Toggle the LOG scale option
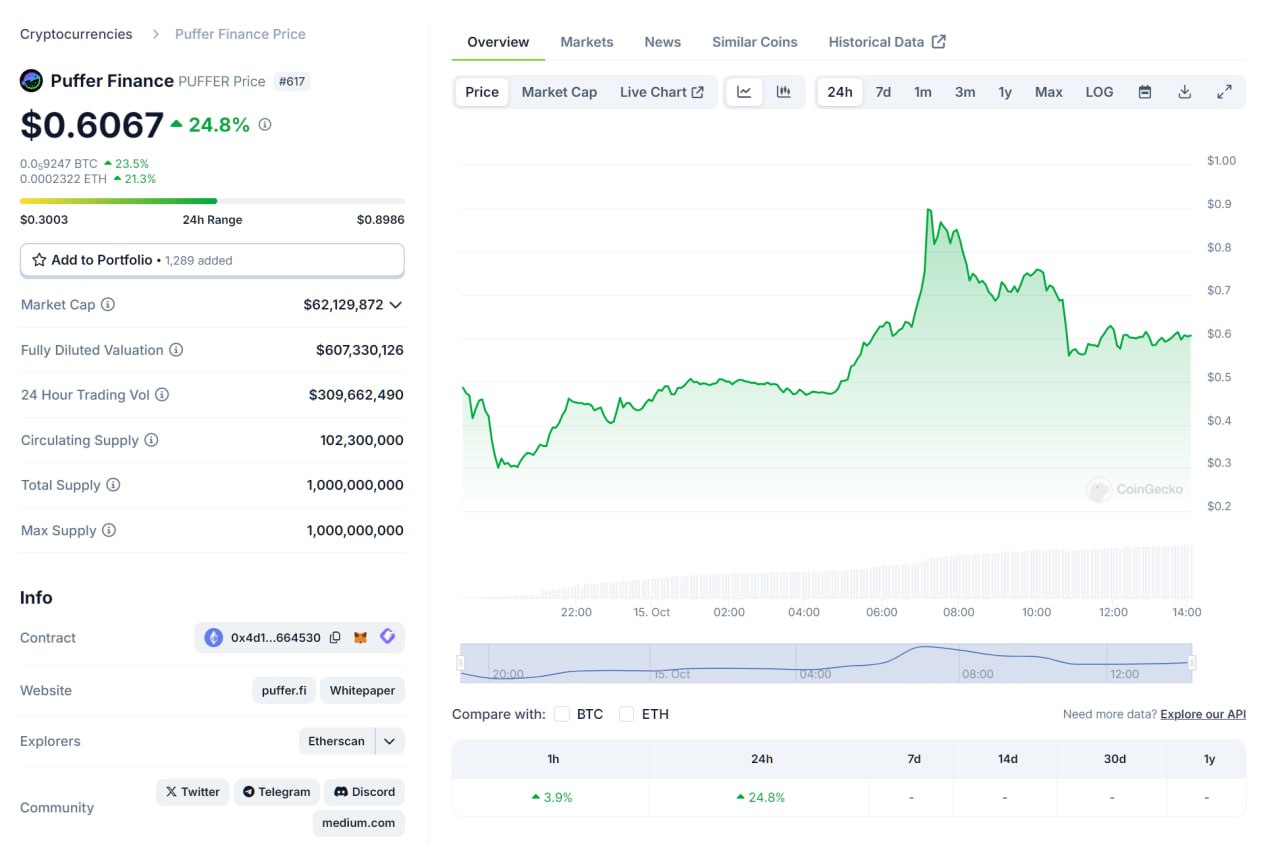 tap(1099, 92)
